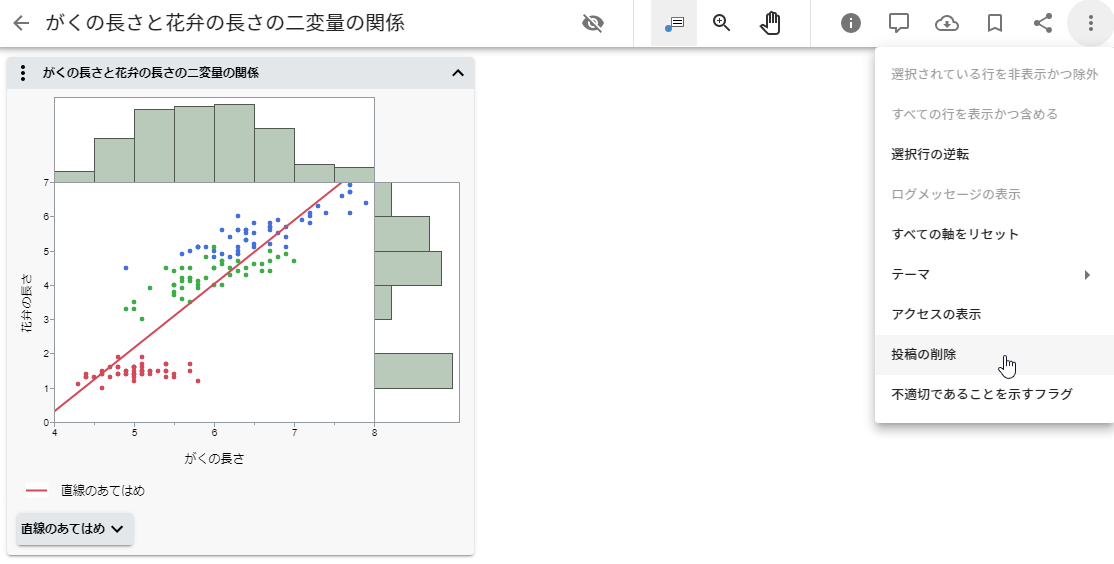Click the tallest top histogram bar
1114x564 pixels.
(234, 143)
